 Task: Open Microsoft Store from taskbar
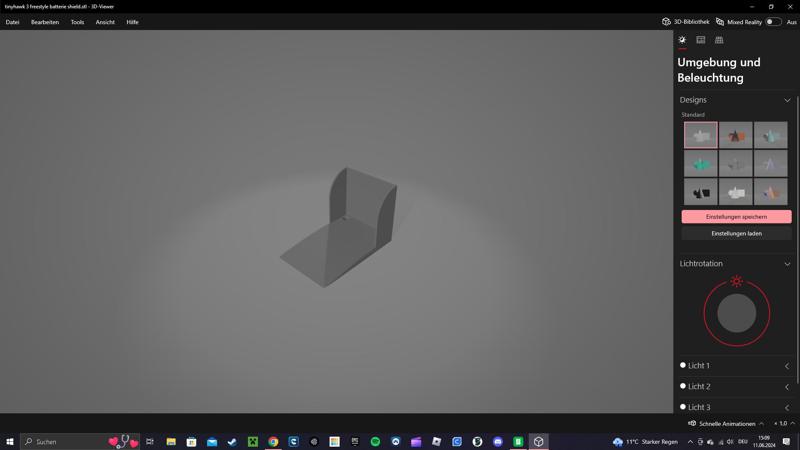(191, 442)
